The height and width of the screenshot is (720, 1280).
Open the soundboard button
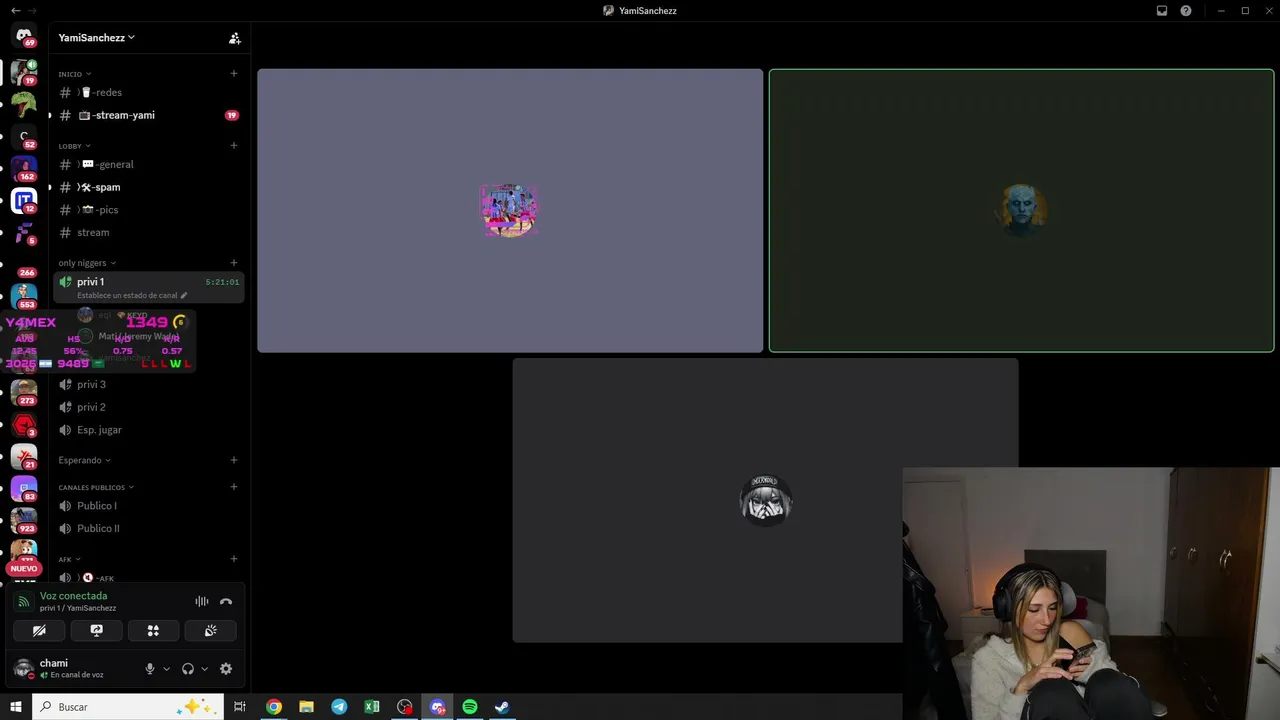coord(211,631)
